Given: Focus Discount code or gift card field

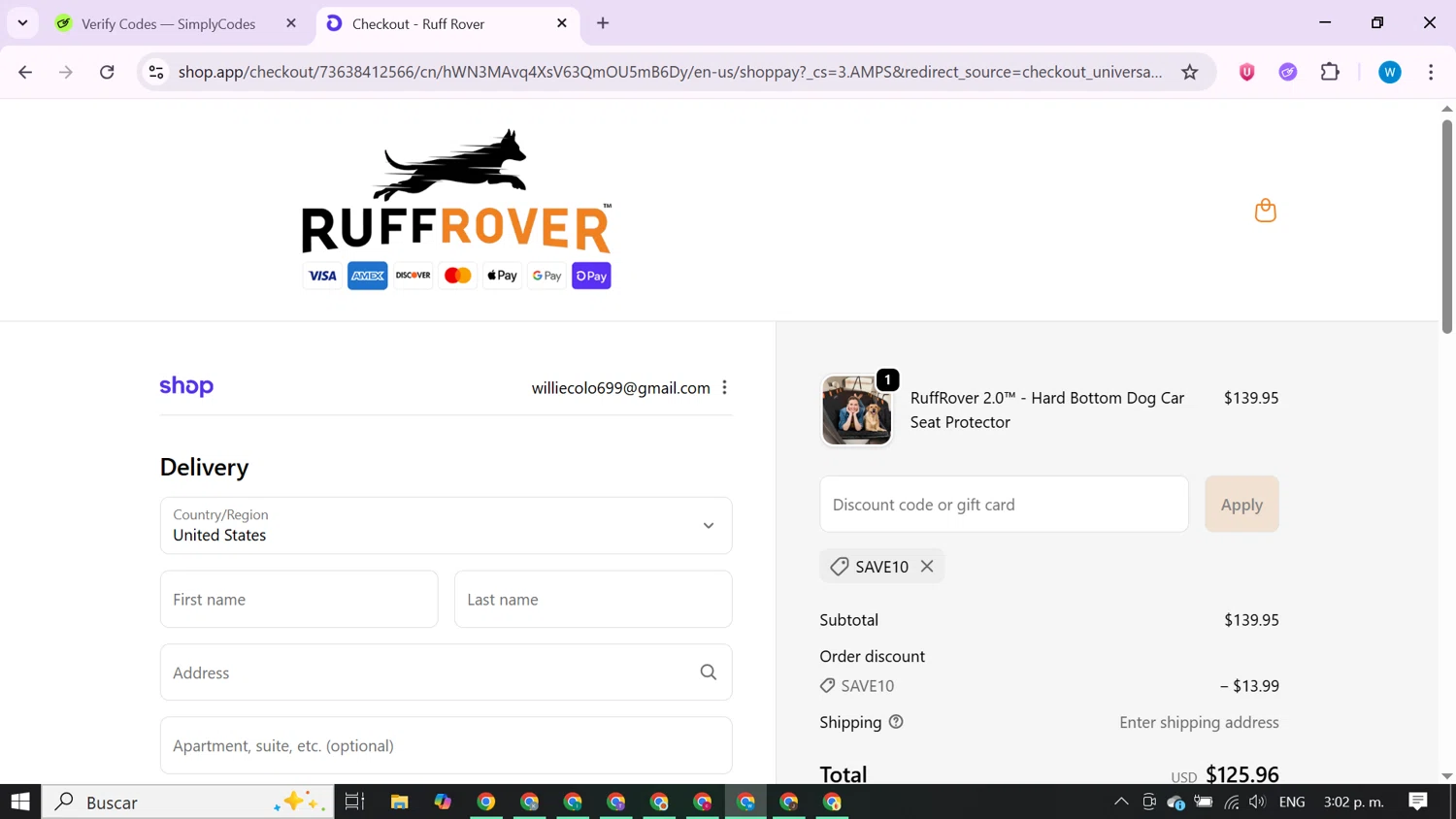Looking at the screenshot, I should click(x=1004, y=504).
